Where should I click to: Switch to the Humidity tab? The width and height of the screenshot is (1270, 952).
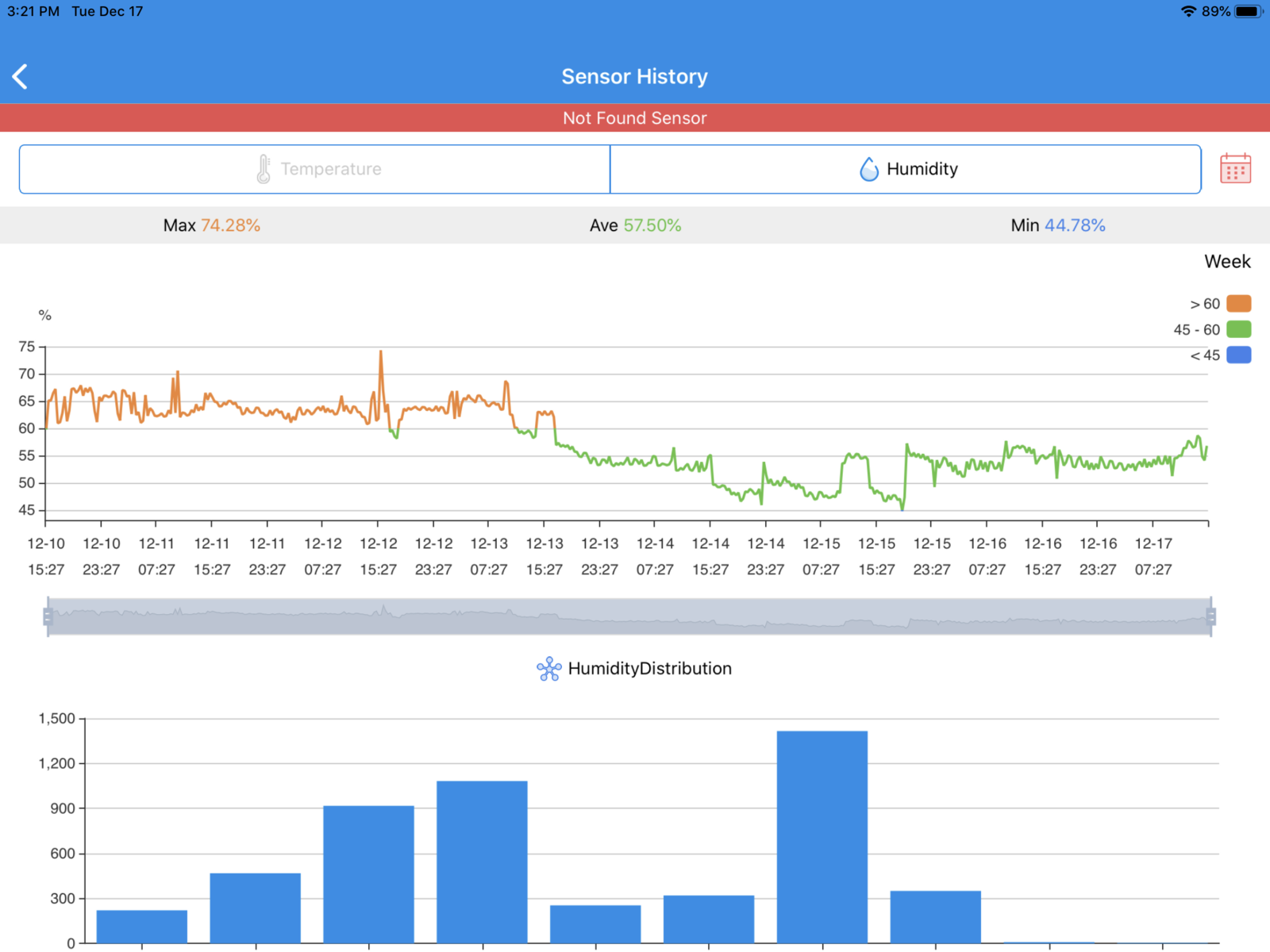point(906,169)
